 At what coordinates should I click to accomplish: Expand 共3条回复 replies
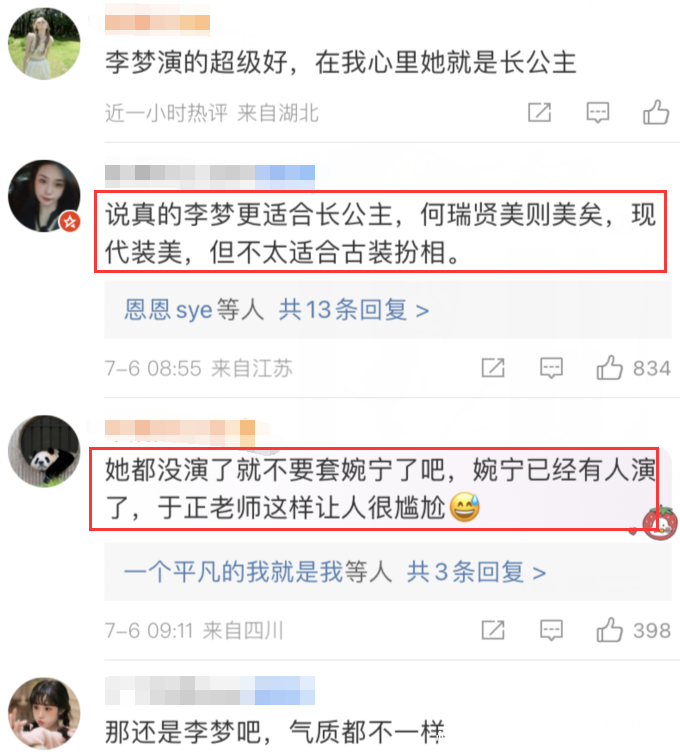click(x=476, y=572)
